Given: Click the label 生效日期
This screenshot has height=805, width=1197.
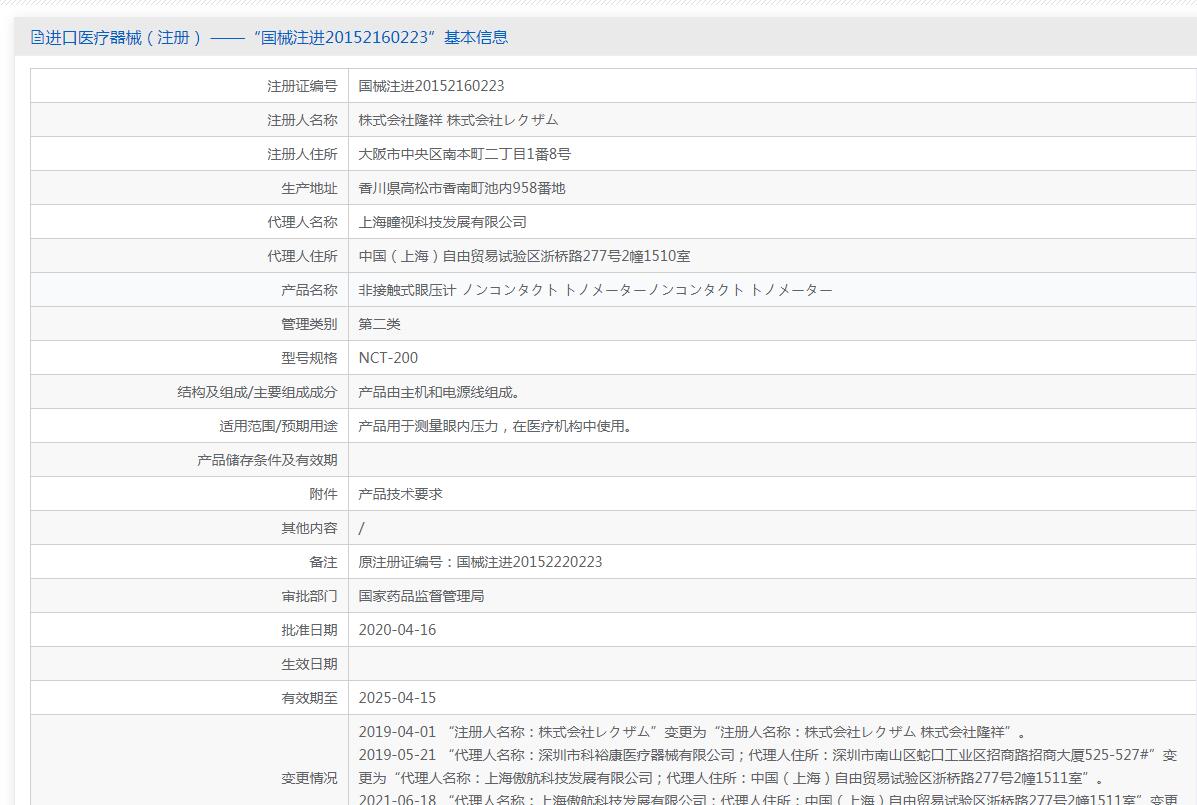Looking at the screenshot, I should (309, 664).
